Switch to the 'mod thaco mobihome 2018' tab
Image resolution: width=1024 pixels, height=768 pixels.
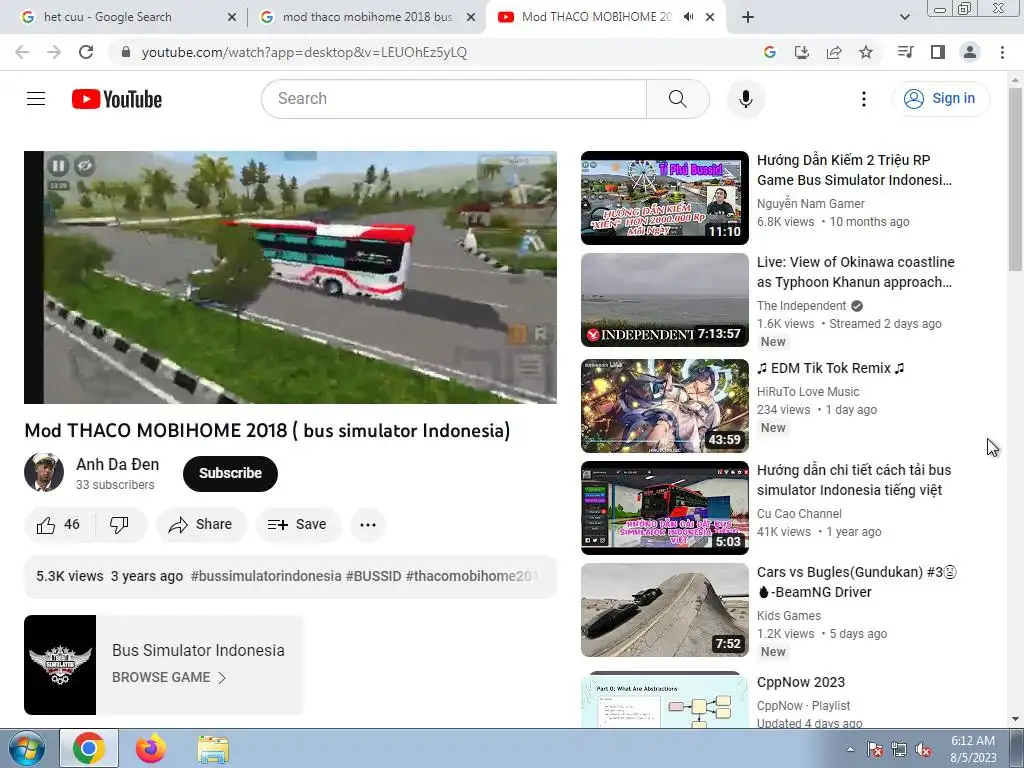coord(367,17)
